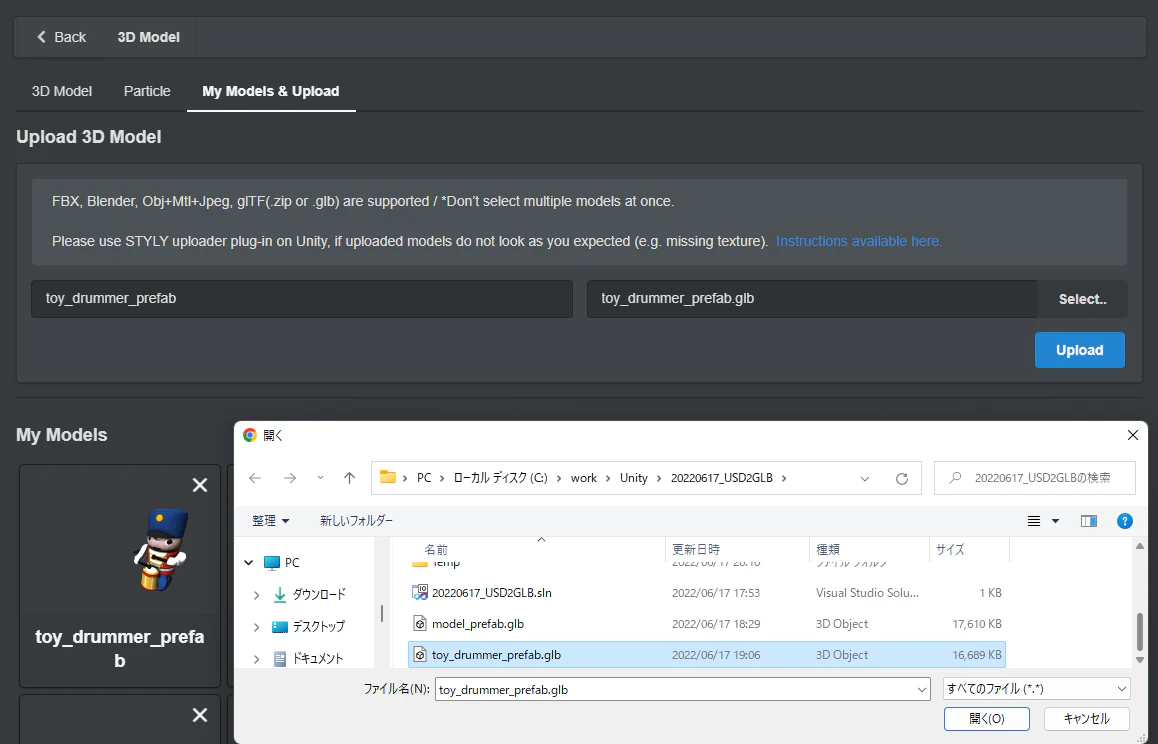Click the file path field toy_drummer_prefab.glb
This screenshot has width=1158, height=744.
tap(812, 298)
